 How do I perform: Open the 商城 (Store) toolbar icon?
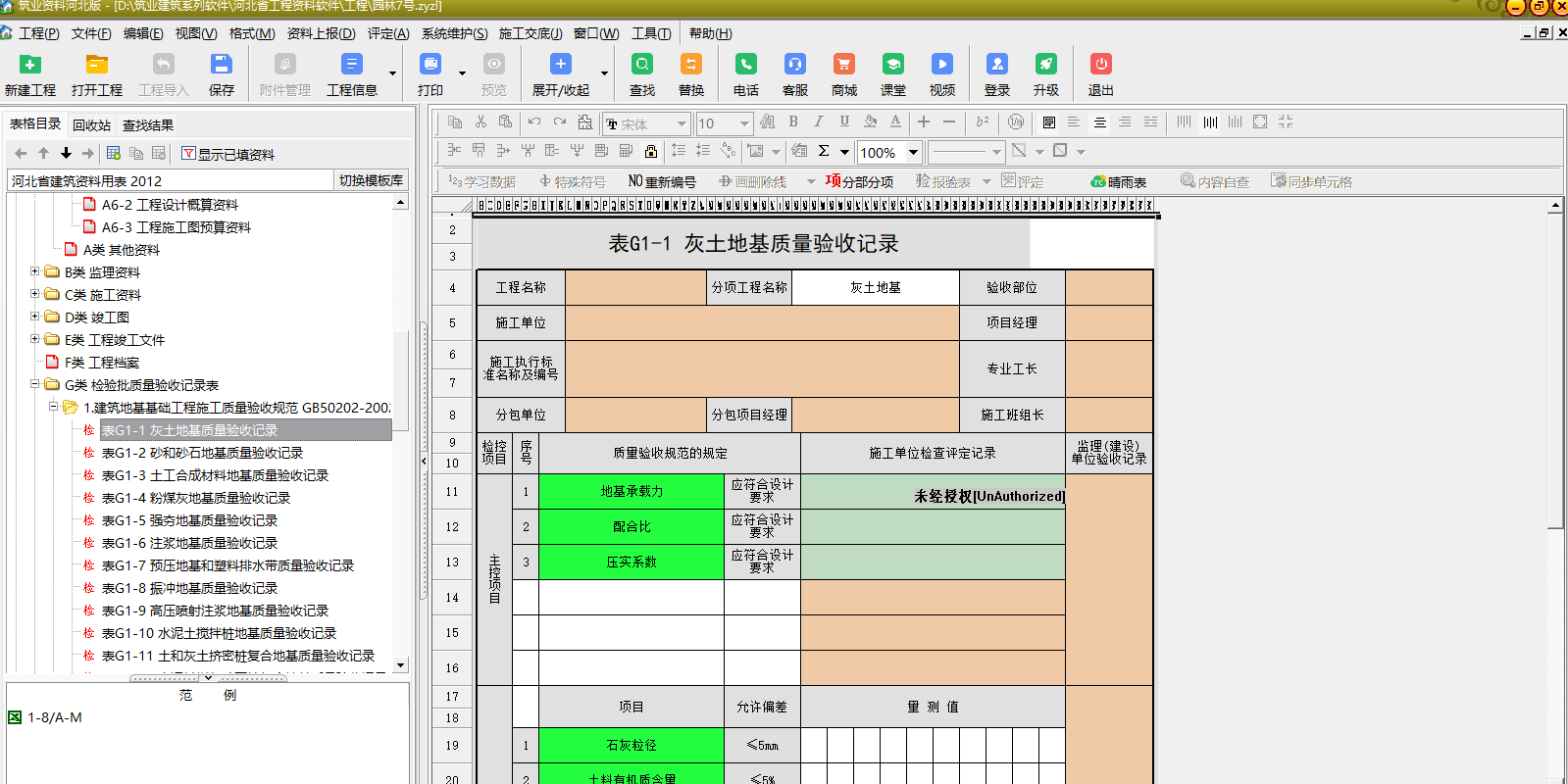(x=843, y=74)
